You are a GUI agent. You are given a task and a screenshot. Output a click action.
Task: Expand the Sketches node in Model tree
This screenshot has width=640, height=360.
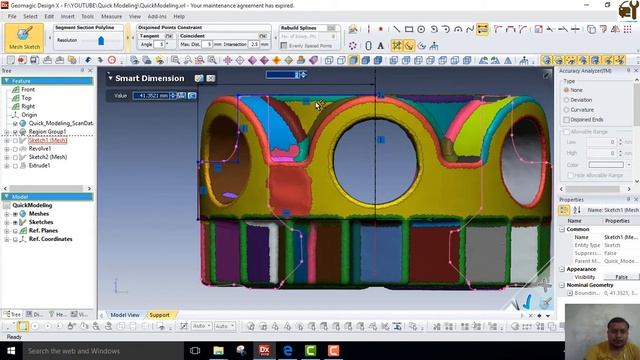[x=7, y=222]
